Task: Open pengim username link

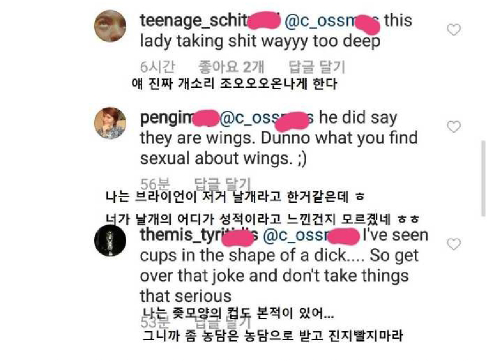Action: click(179, 118)
